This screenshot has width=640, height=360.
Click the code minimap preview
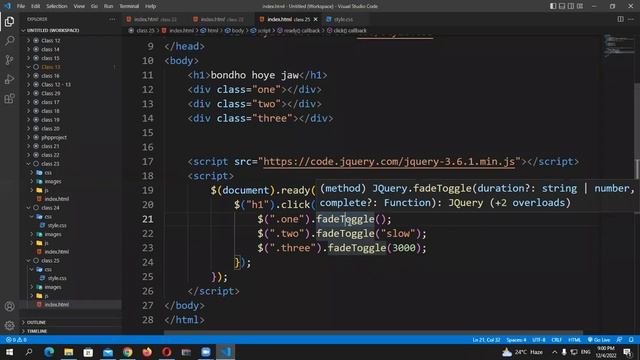pyautogui.click(x=618, y=47)
